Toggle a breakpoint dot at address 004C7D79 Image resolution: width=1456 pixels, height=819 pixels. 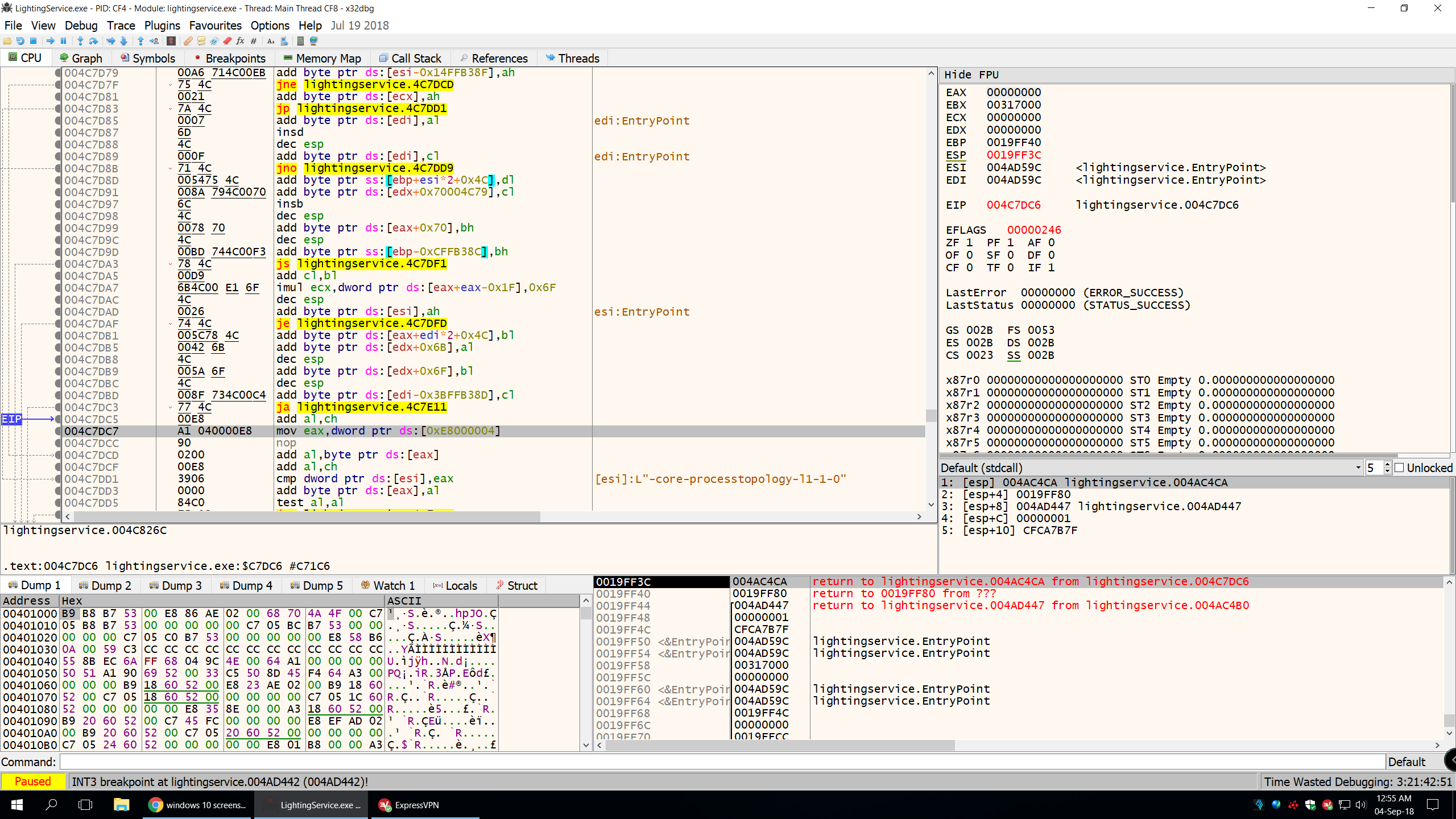click(57, 73)
